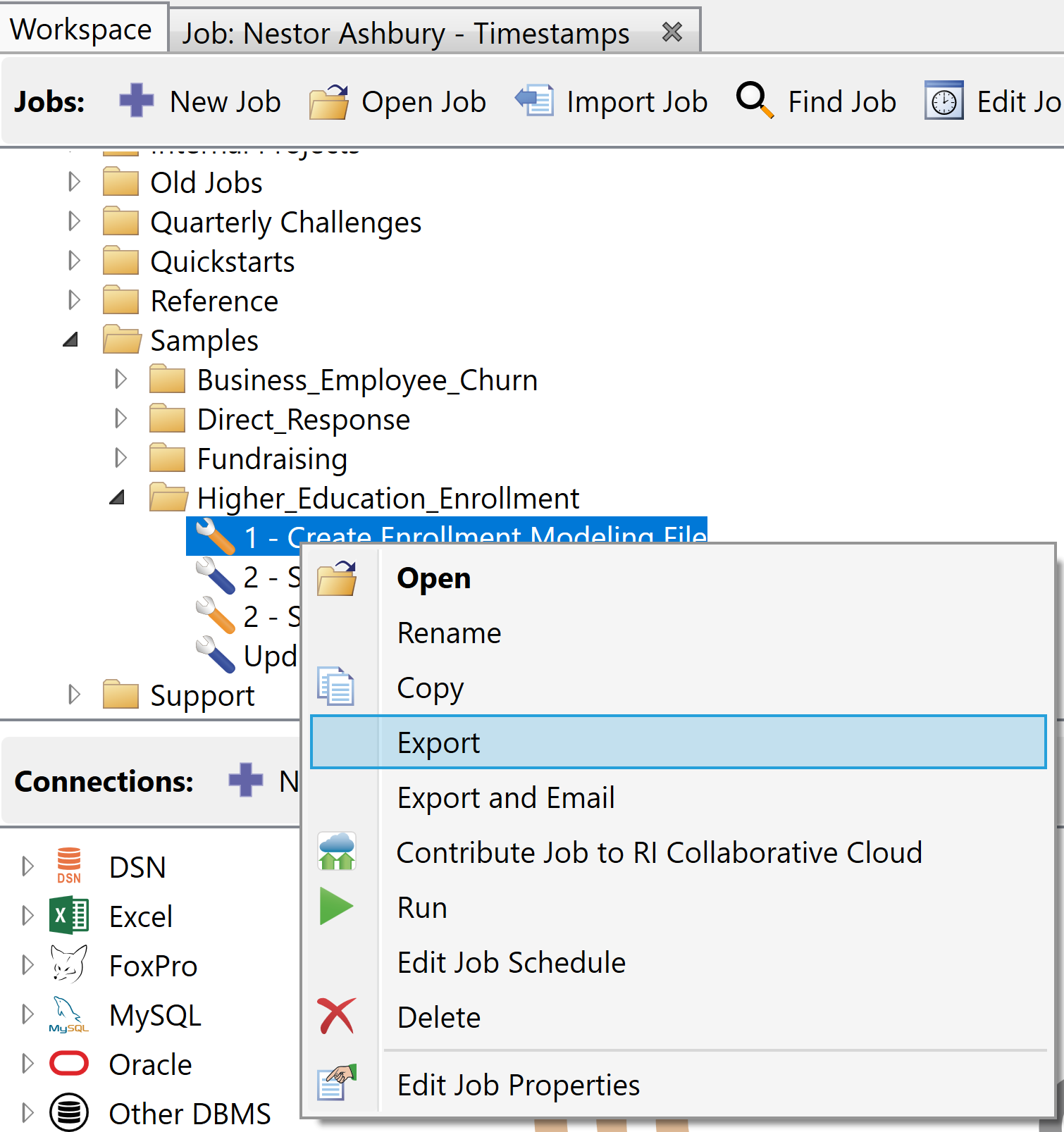The width and height of the screenshot is (1064, 1132).
Task: Click the New Job plus icon
Action: point(137,101)
